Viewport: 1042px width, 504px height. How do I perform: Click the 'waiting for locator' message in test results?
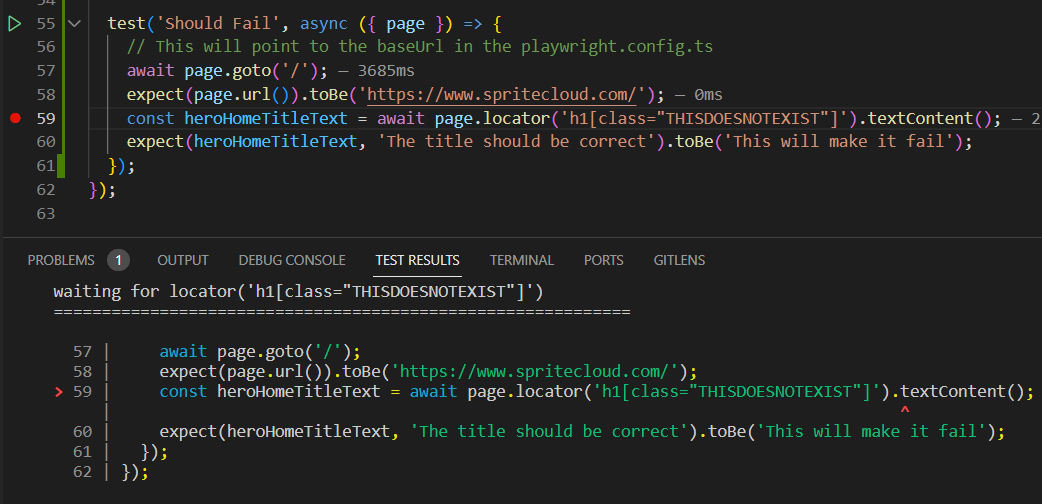click(x=298, y=291)
